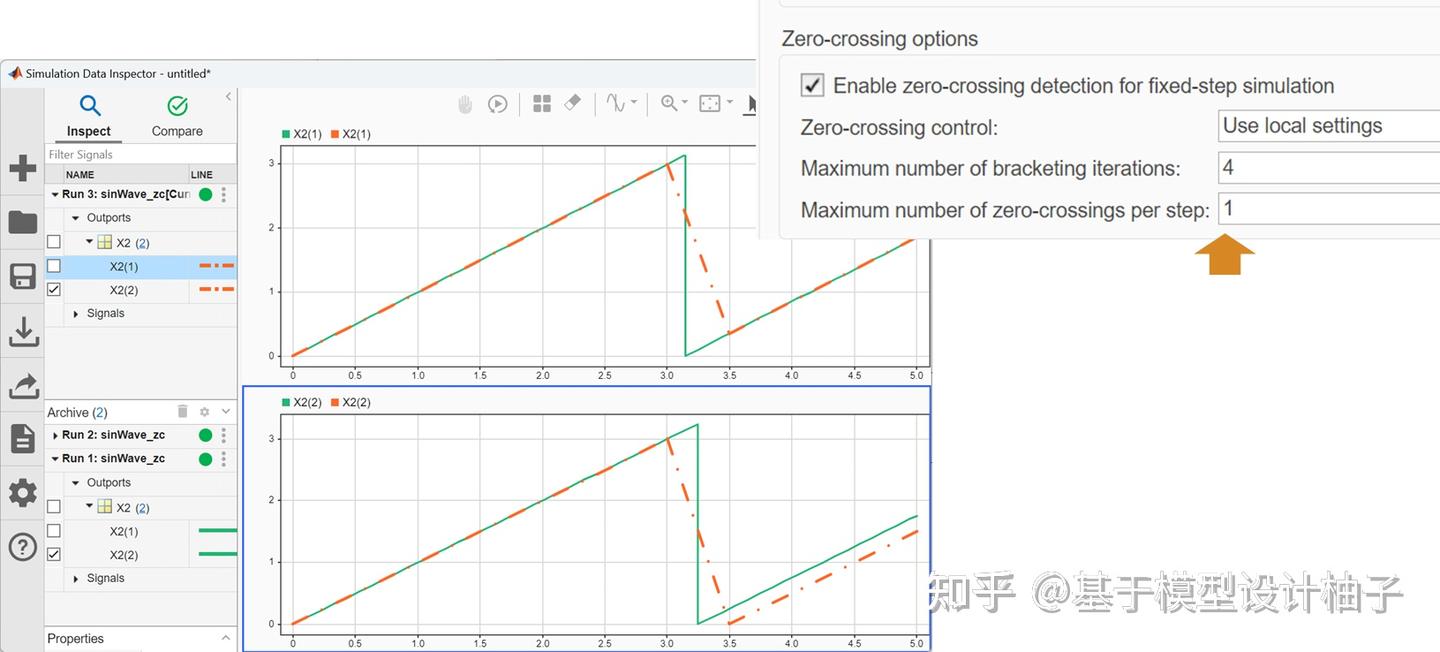1440x652 pixels.
Task: Delete archived runs with trash icon
Action: [x=183, y=411]
